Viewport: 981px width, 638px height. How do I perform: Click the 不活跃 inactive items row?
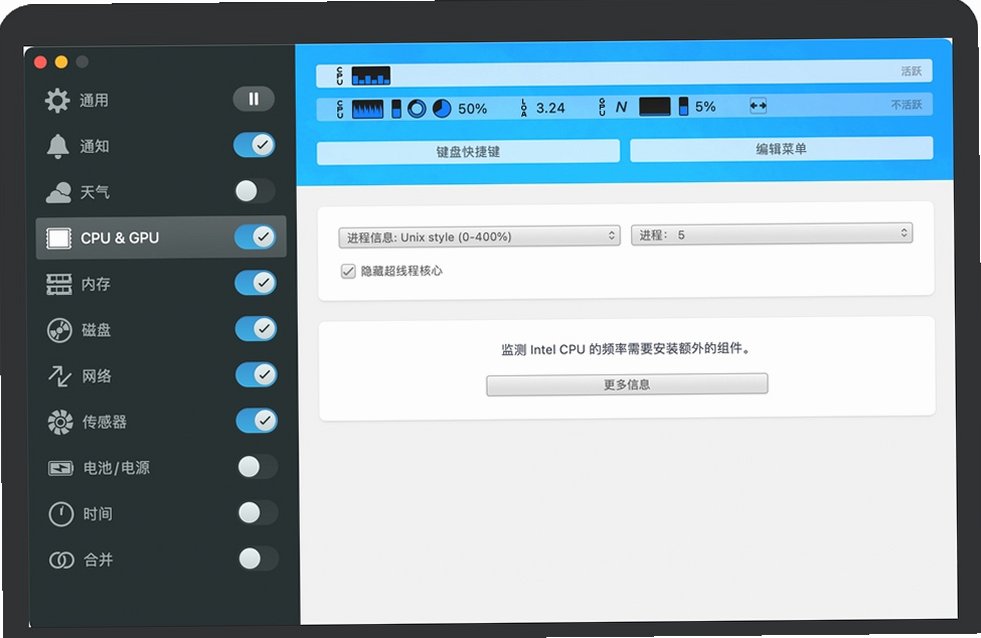click(x=624, y=107)
